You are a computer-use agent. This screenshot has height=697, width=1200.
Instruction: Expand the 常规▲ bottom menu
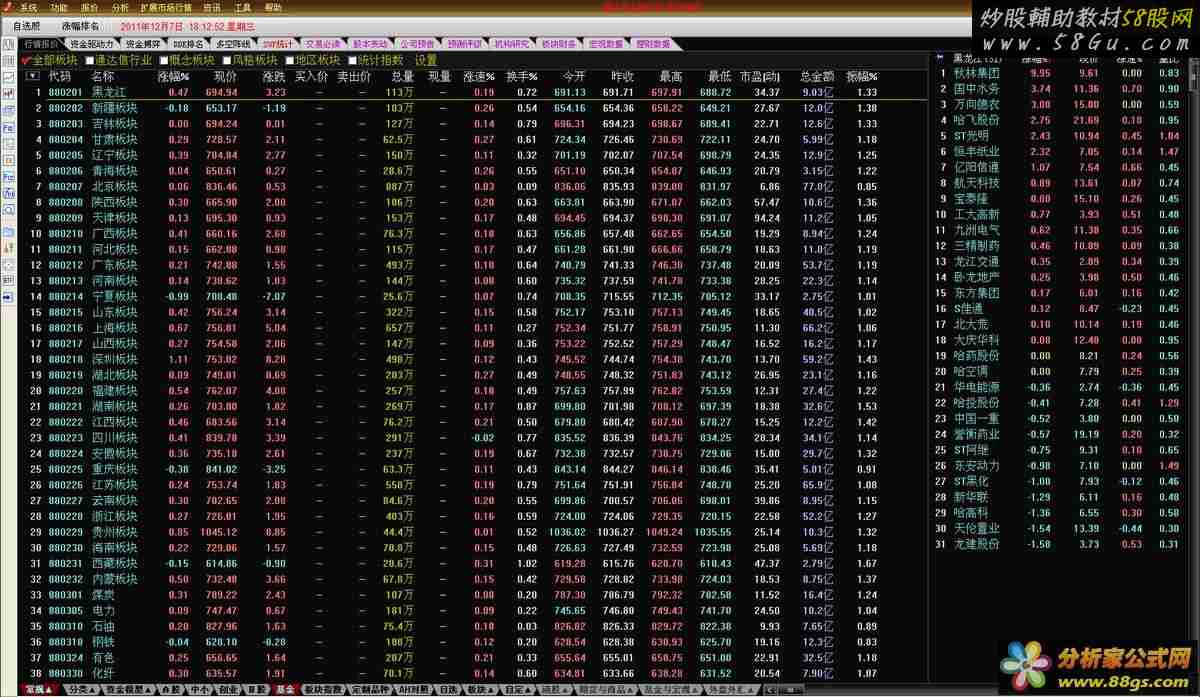37,689
